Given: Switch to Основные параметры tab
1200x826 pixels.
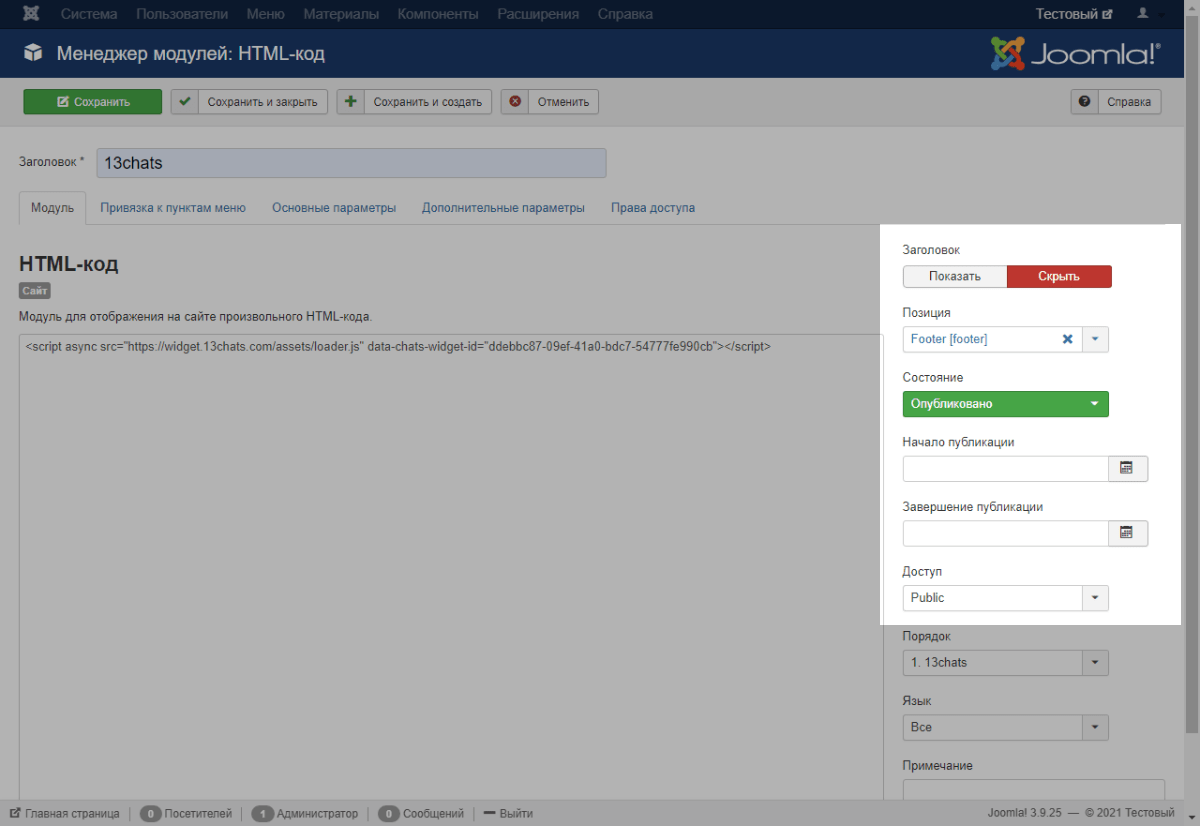Looking at the screenshot, I should coord(334,208).
